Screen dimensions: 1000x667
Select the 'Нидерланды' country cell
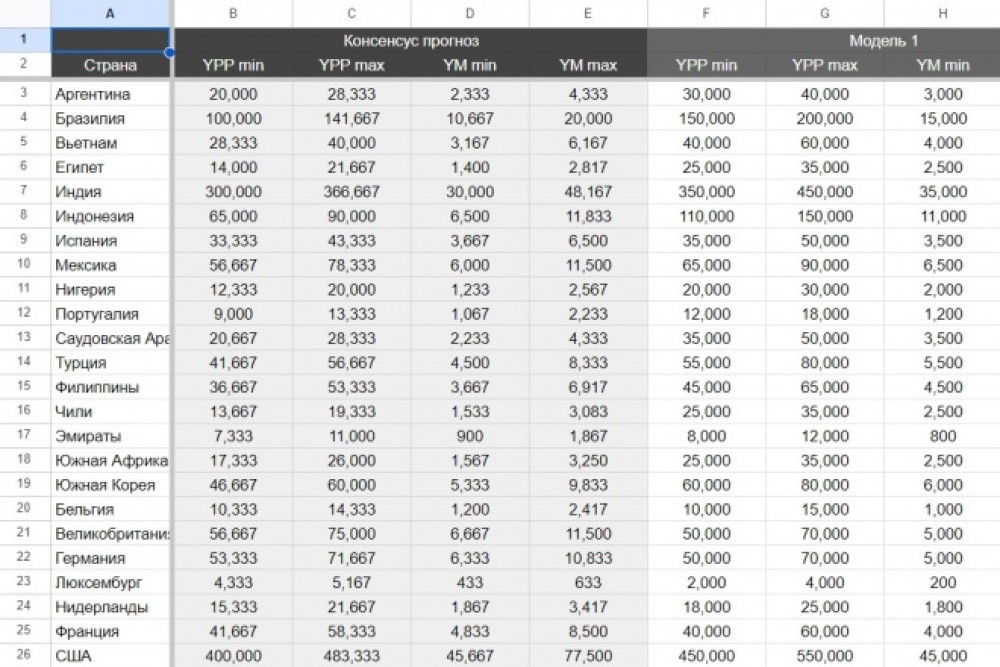110,607
